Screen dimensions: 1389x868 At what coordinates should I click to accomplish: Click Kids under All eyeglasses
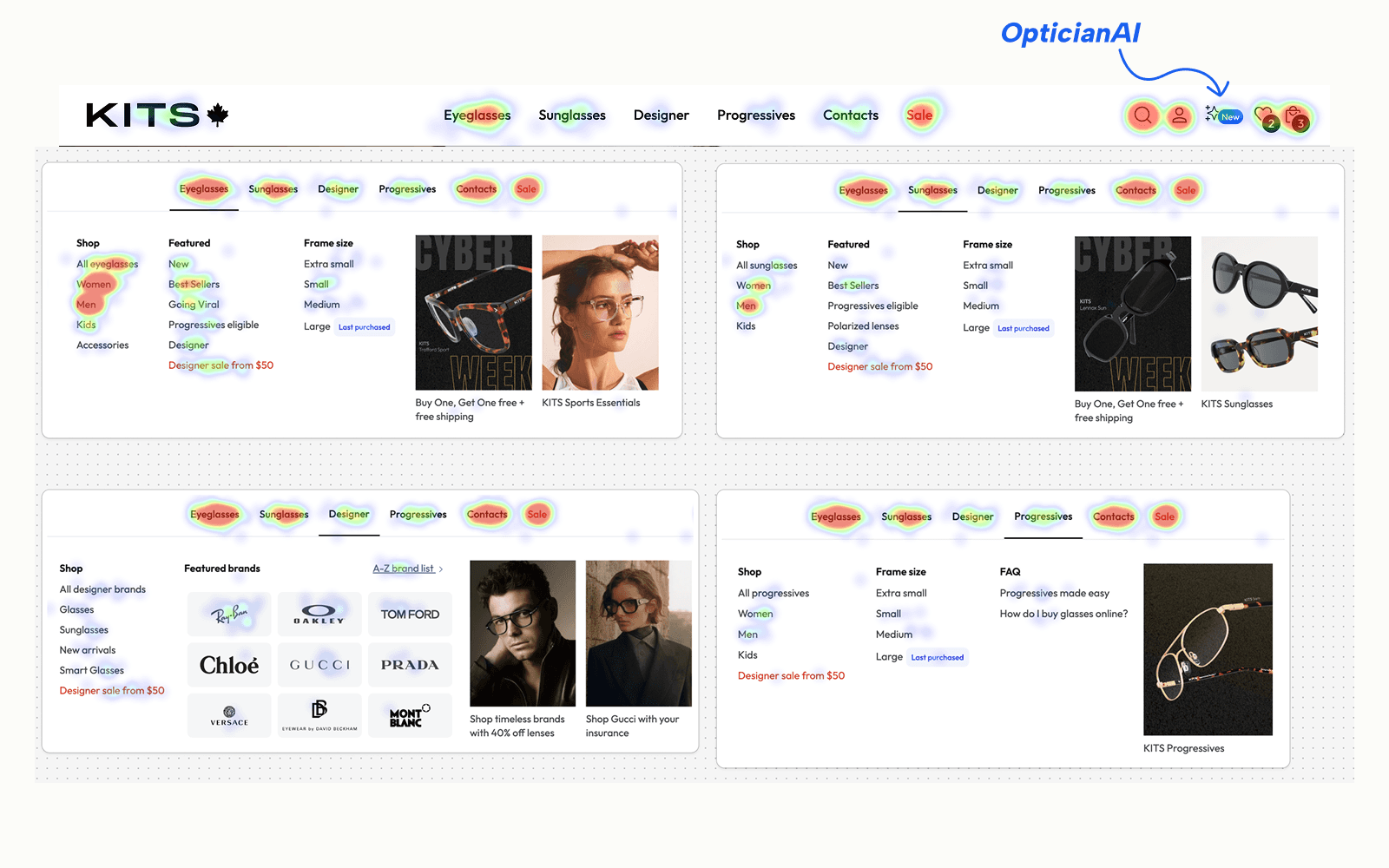(x=86, y=325)
